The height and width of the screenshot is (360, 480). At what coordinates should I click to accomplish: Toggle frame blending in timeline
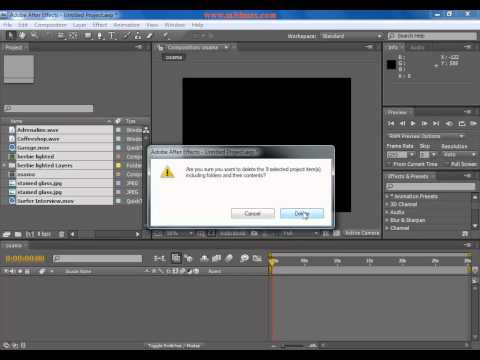[216, 258]
